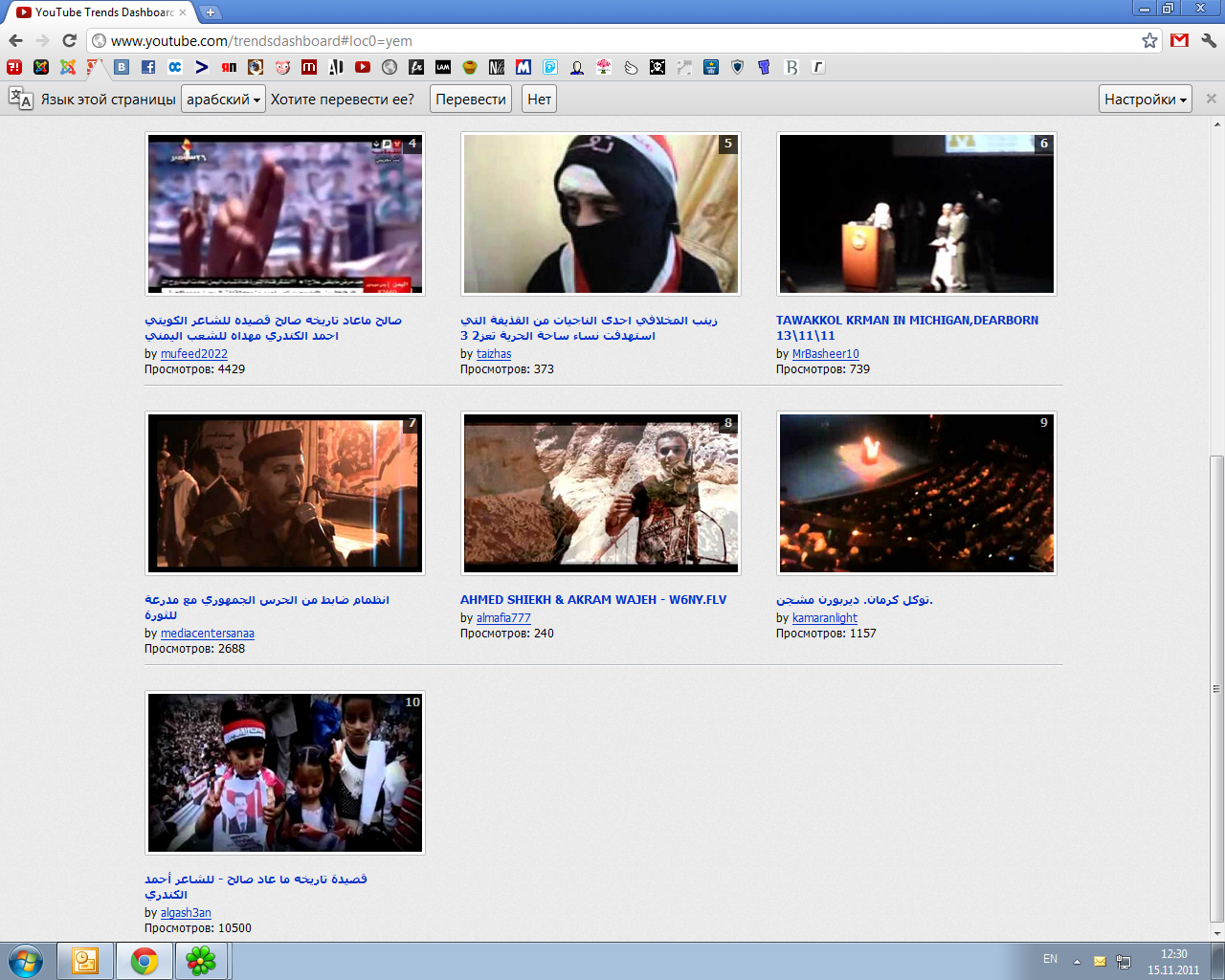Open TAWAKKOL KRMAN IN MICHIGAN video link
The image size is (1225, 980).
point(906,328)
